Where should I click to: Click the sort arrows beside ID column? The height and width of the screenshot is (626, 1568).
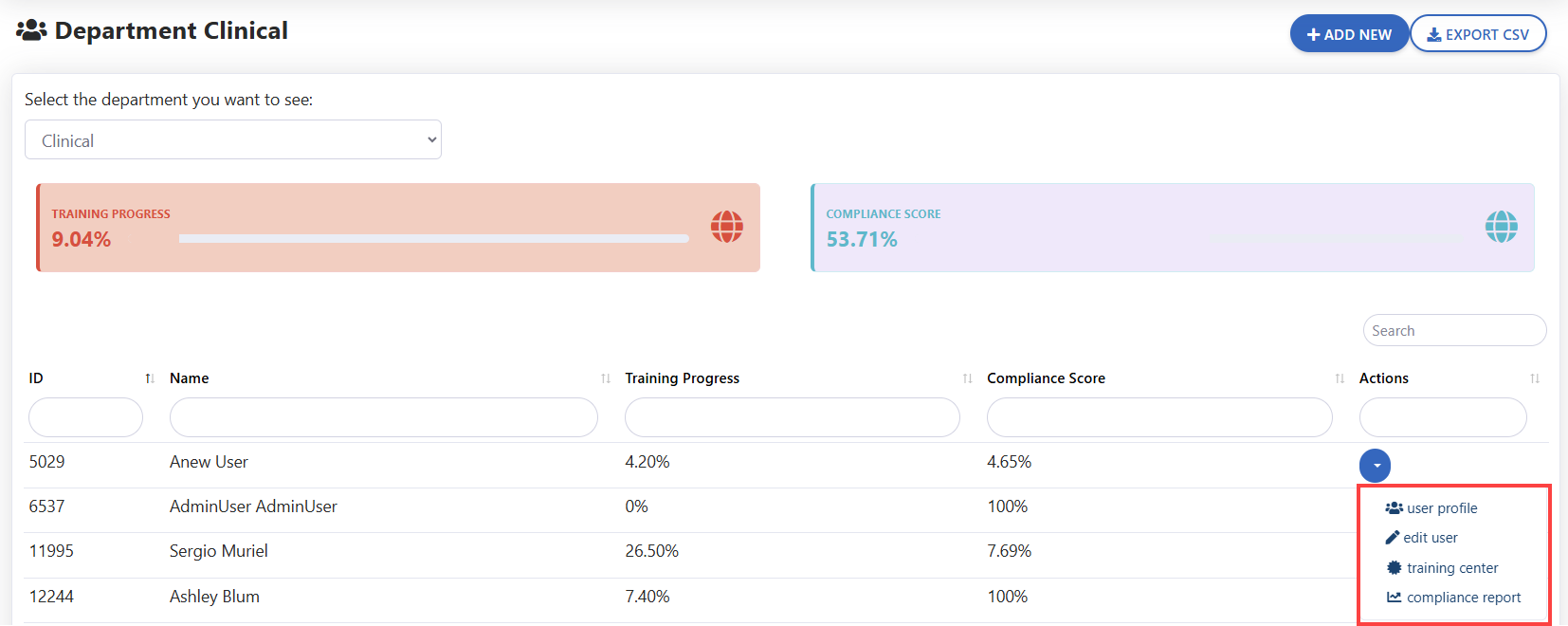point(149,378)
